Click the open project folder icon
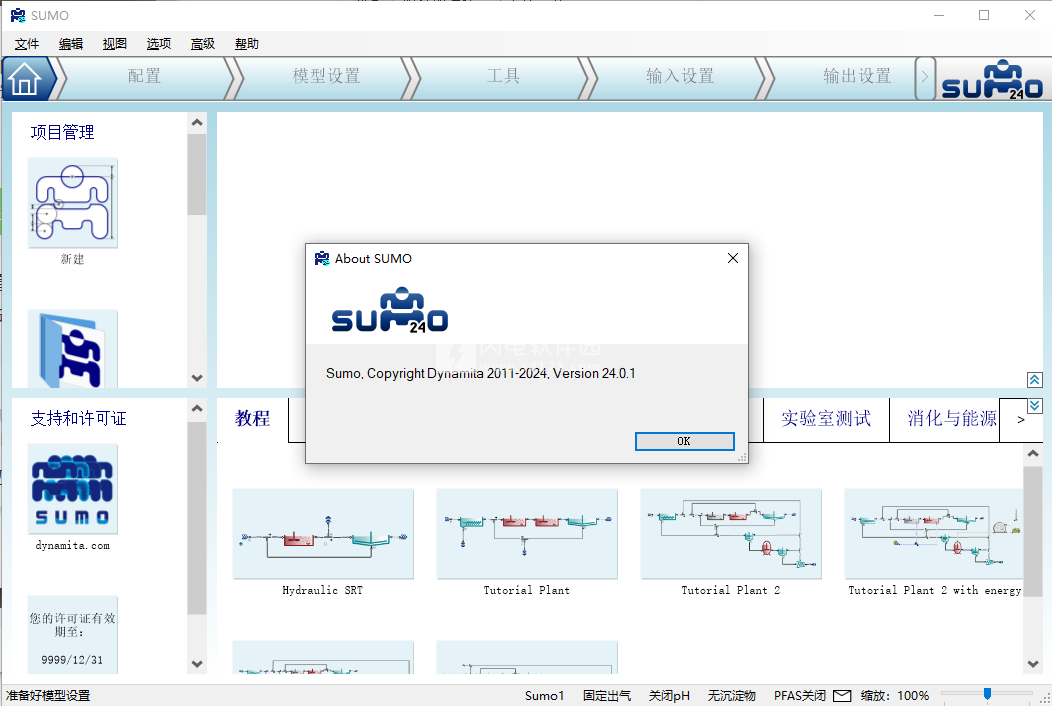This screenshot has width=1052, height=706. click(72, 348)
